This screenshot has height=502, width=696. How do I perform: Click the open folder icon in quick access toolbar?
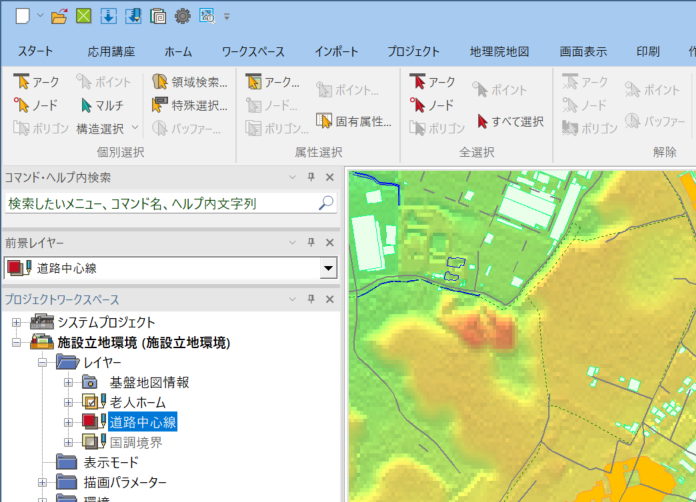(59, 16)
